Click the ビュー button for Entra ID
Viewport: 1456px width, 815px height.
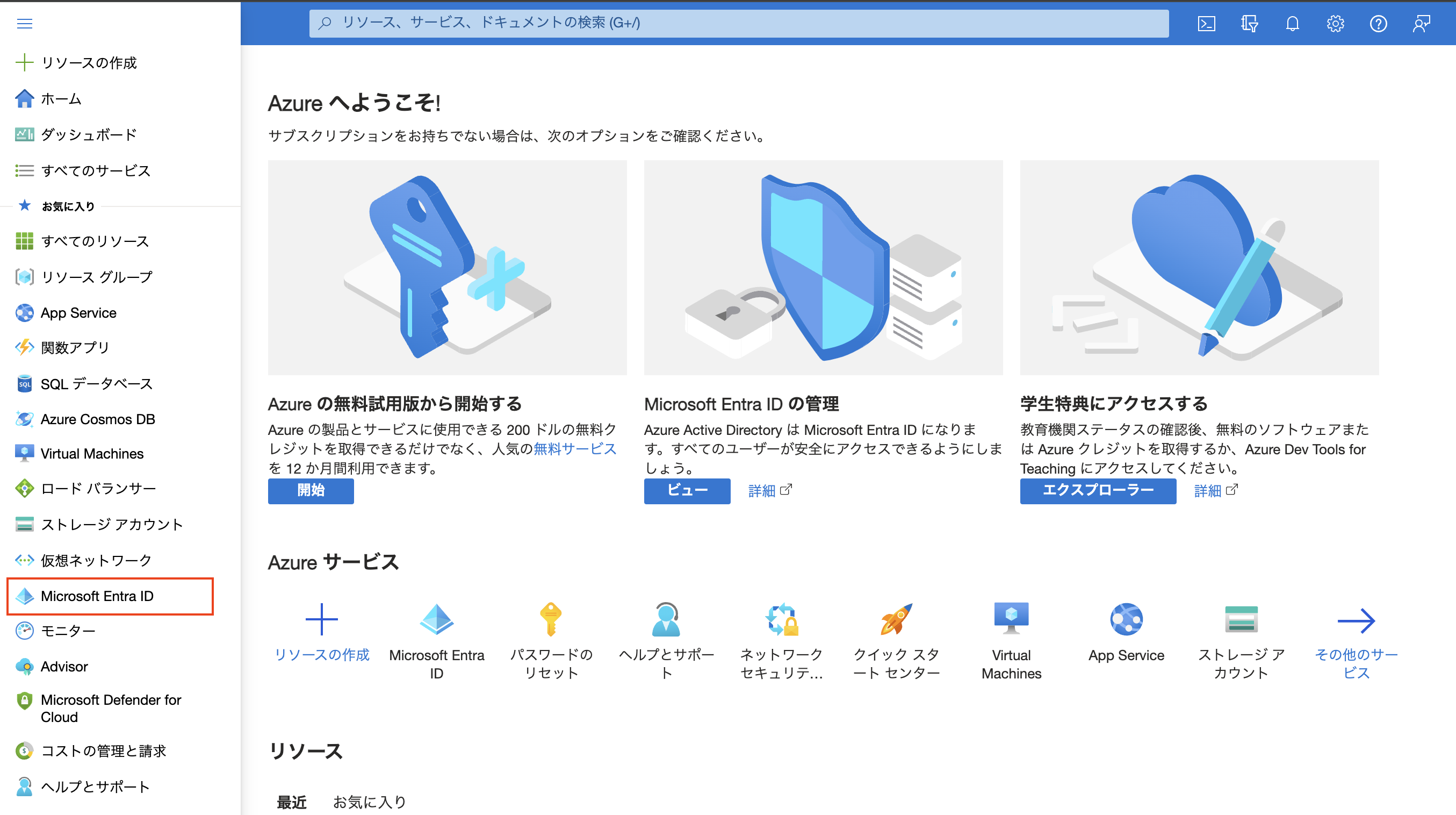coord(687,490)
